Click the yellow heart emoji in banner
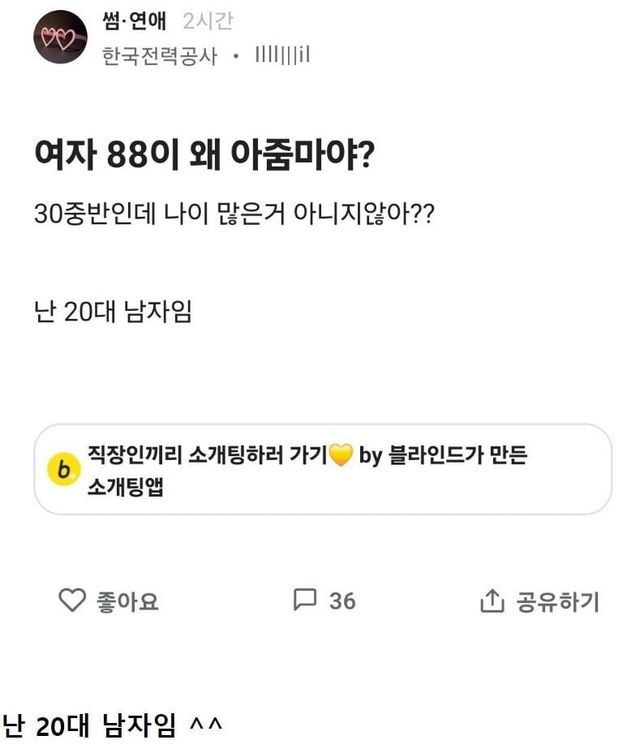 pos(340,458)
